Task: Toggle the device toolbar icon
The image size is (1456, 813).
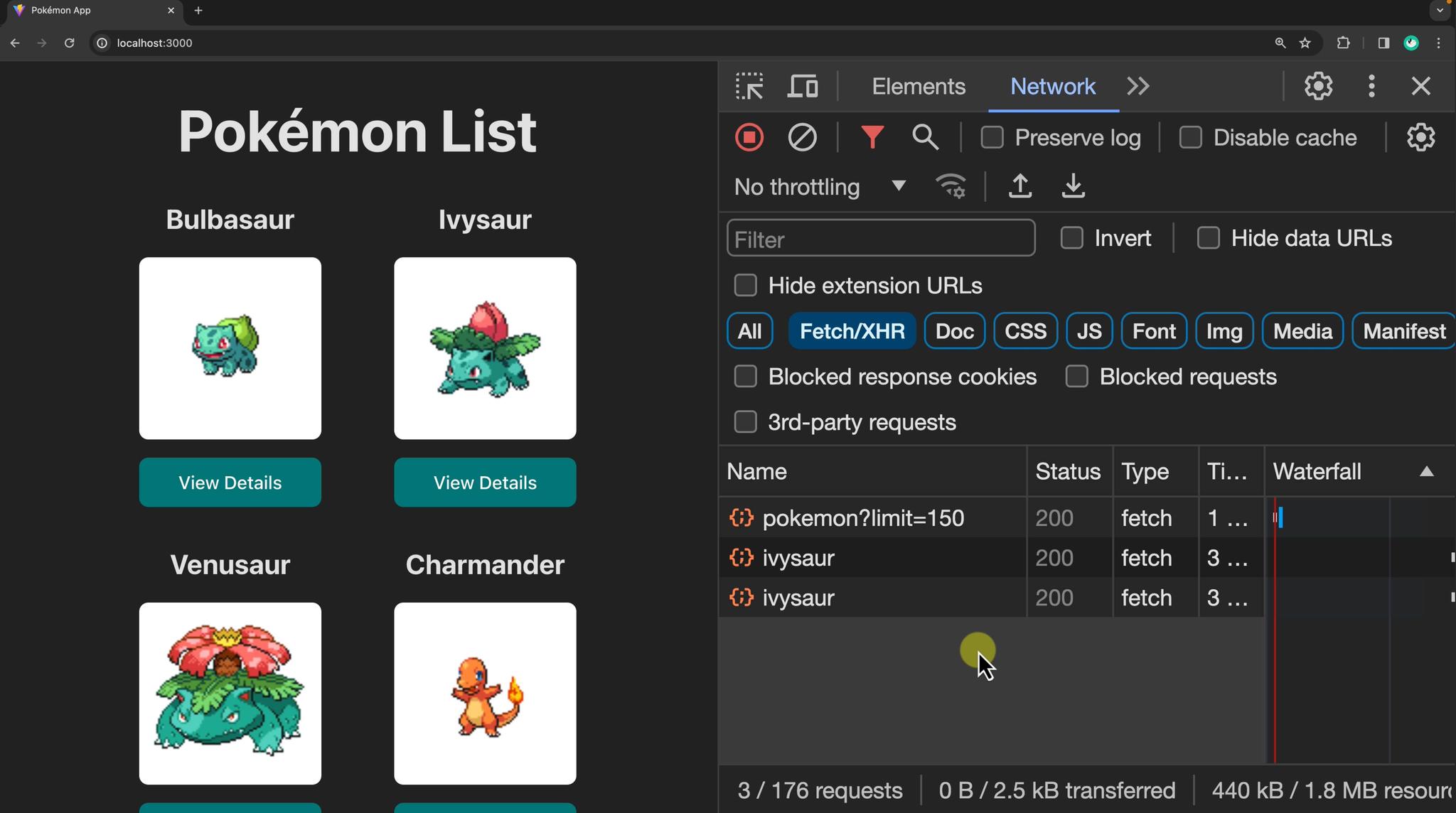Action: tap(803, 87)
